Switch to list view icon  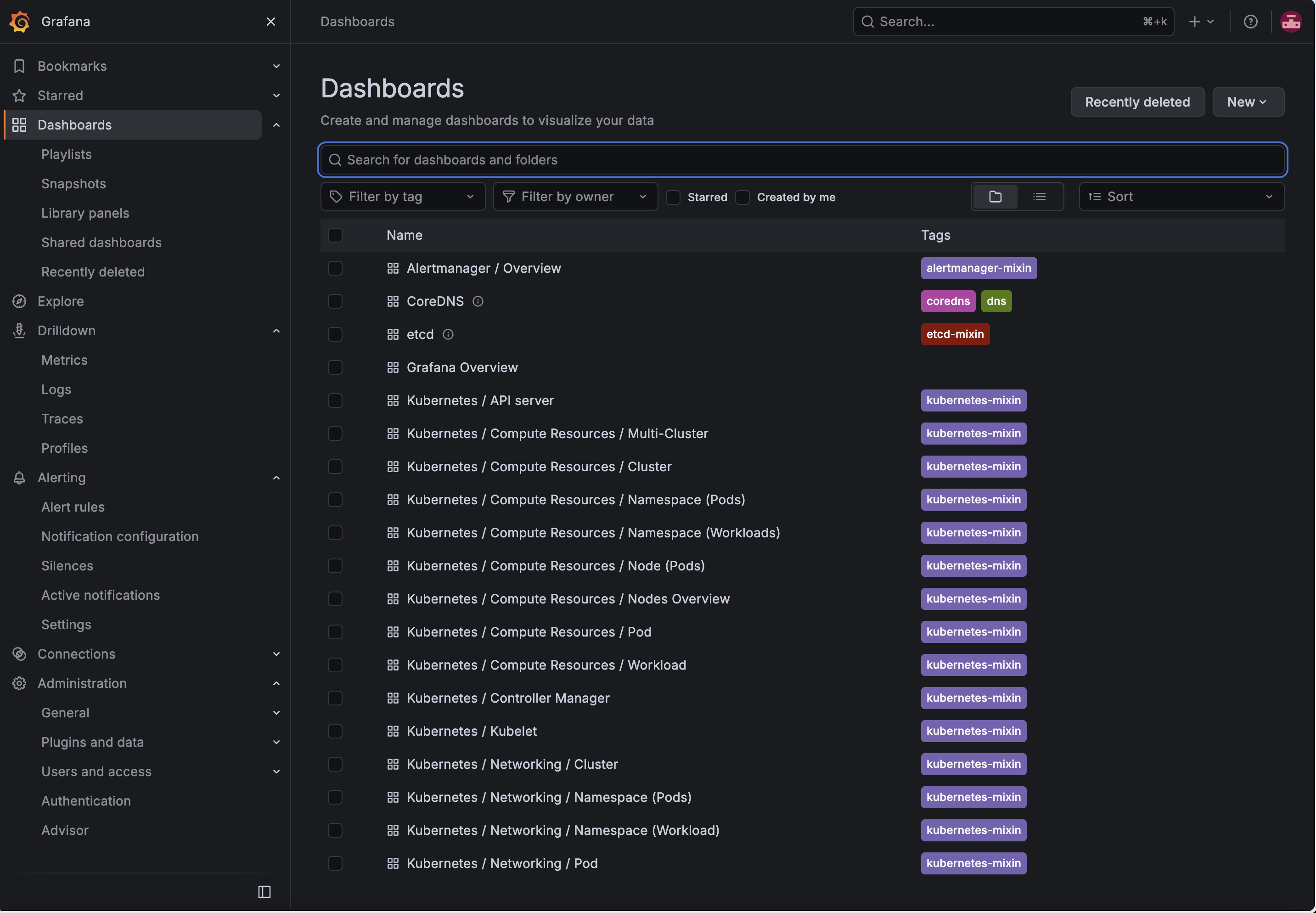click(x=1039, y=197)
